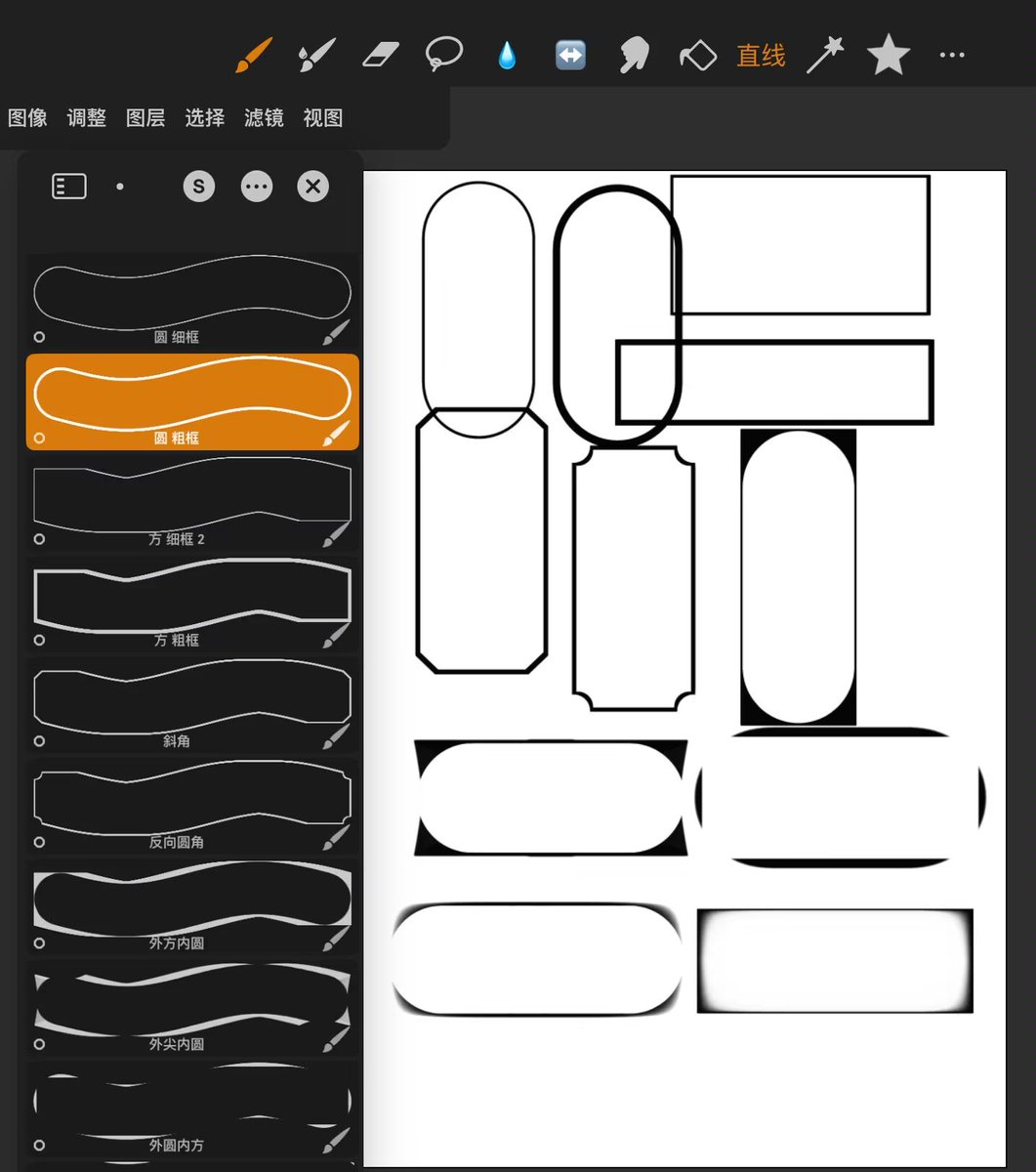Open the 图层 menu
The width and height of the screenshot is (1036, 1172).
click(145, 118)
